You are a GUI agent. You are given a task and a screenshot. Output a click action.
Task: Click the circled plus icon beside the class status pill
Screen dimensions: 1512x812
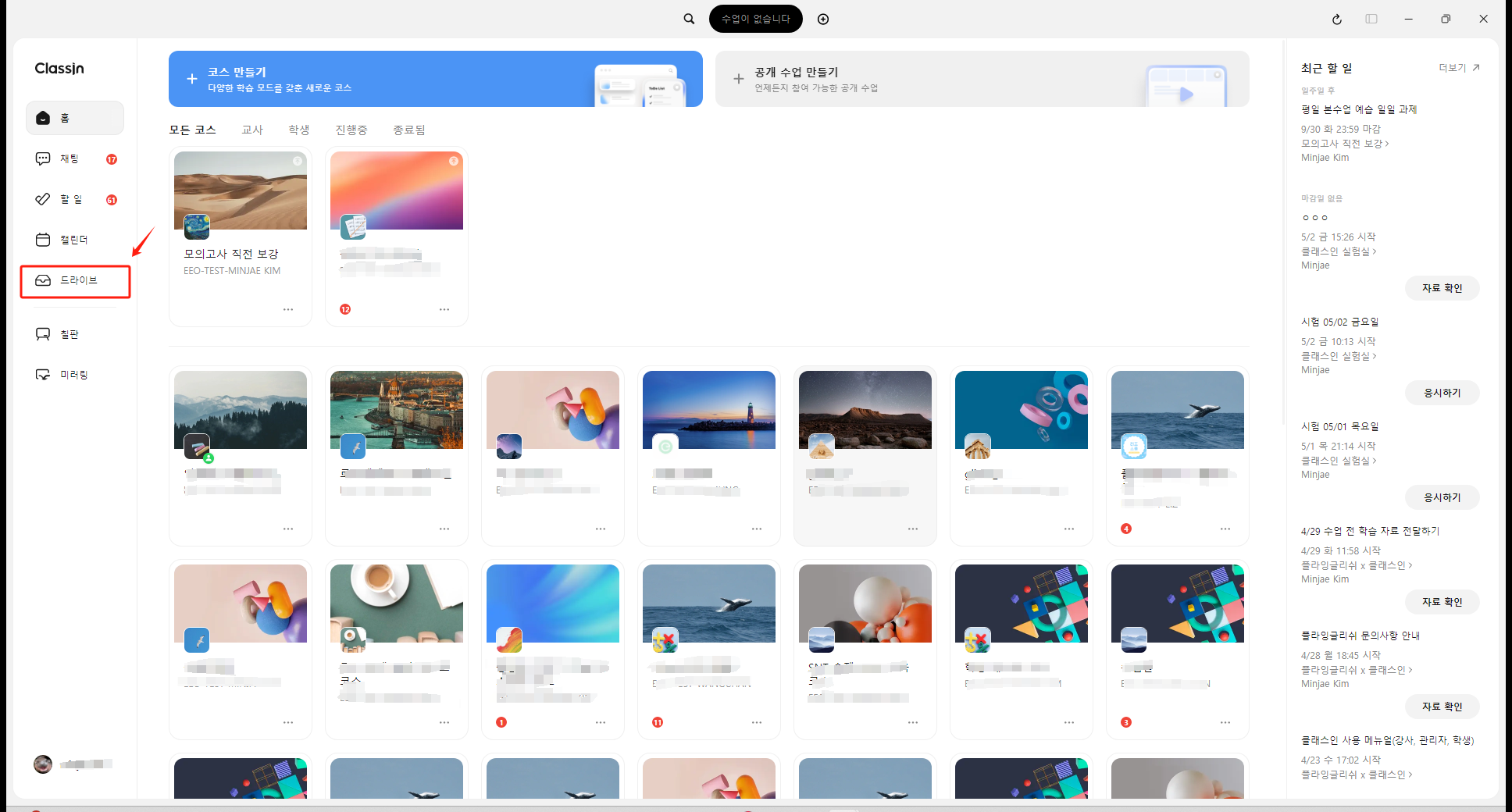[823, 19]
